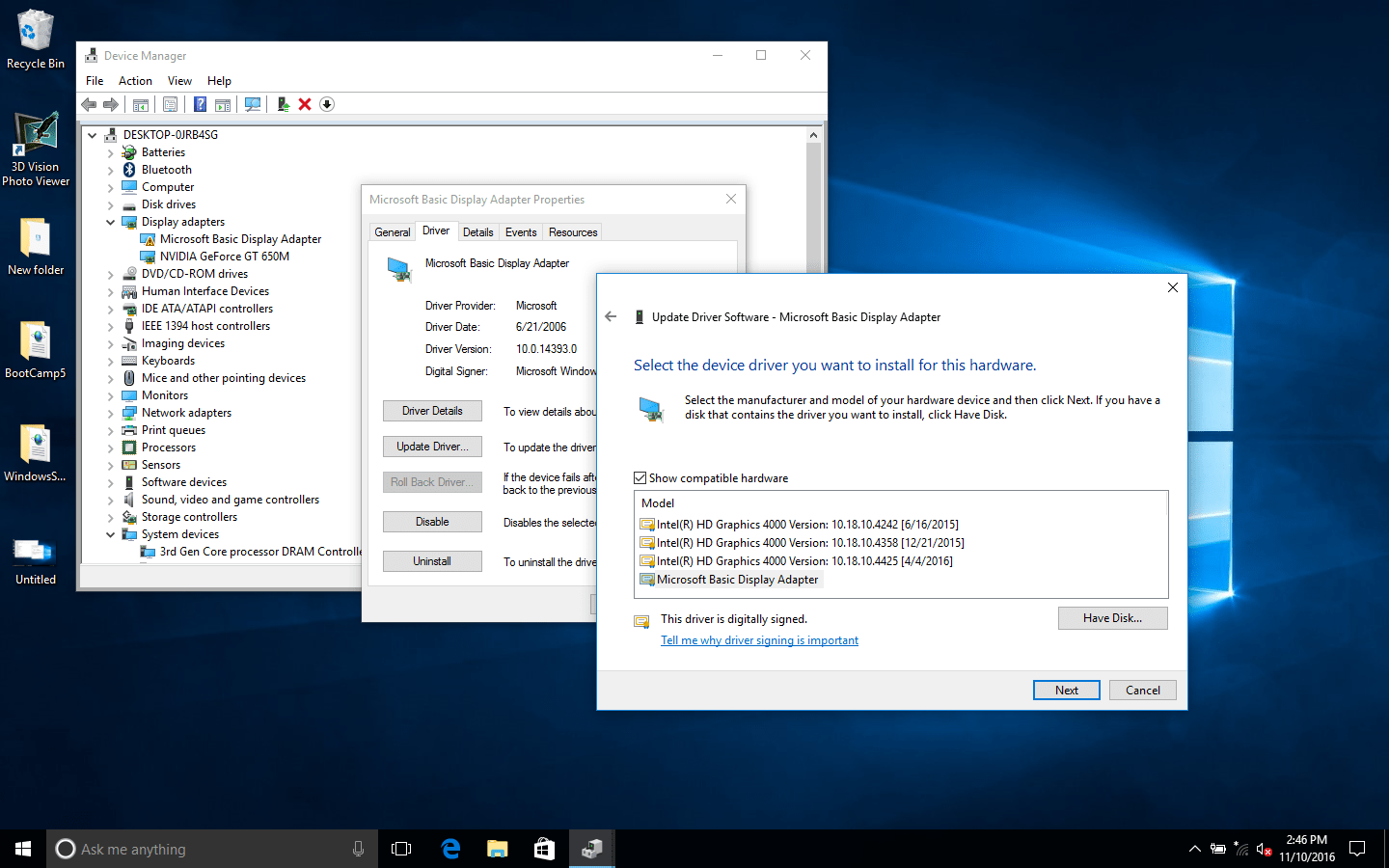Click the Help question-mark toolbar icon
Screen dimensions: 1389x868
point(199,104)
